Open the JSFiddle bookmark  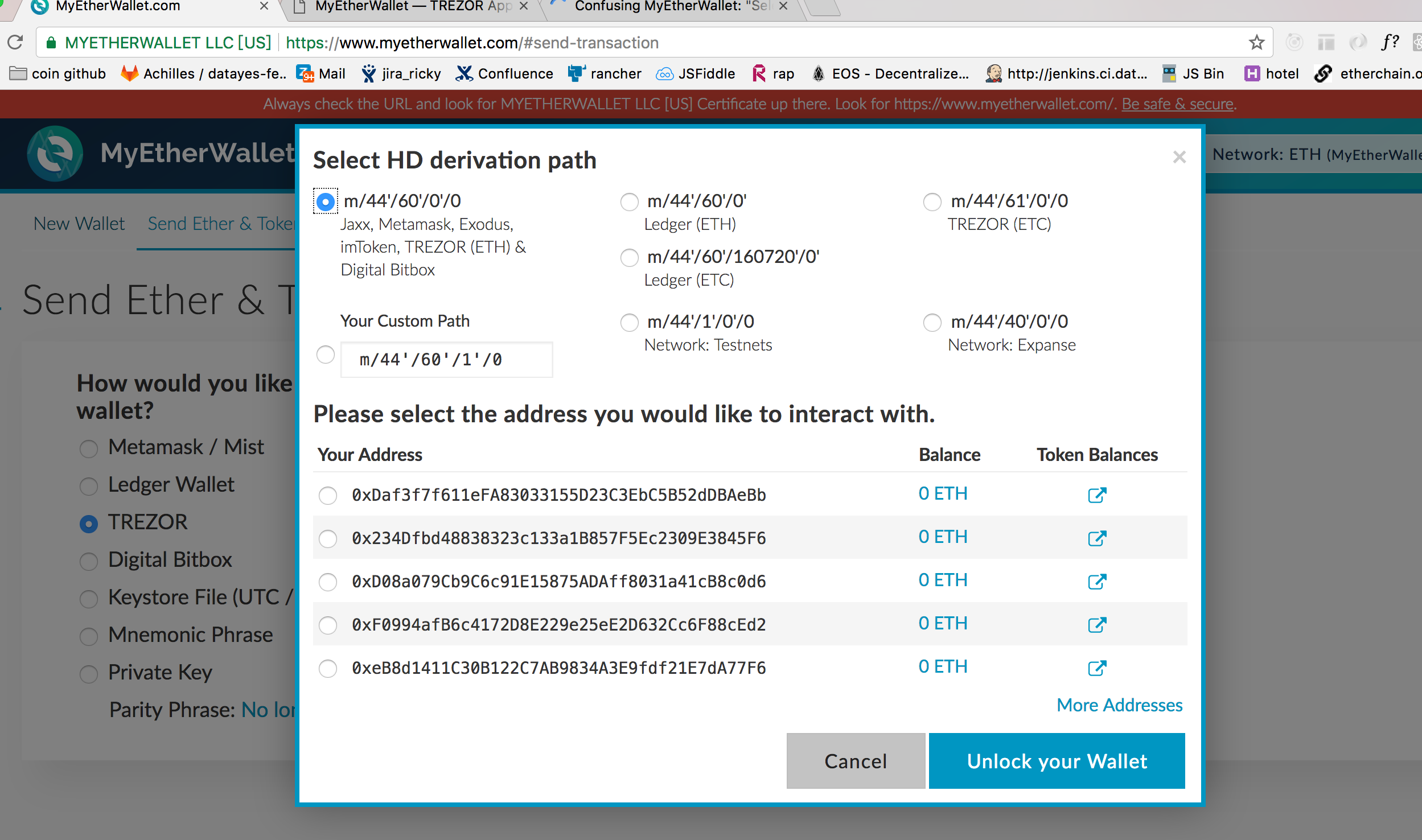click(x=696, y=73)
